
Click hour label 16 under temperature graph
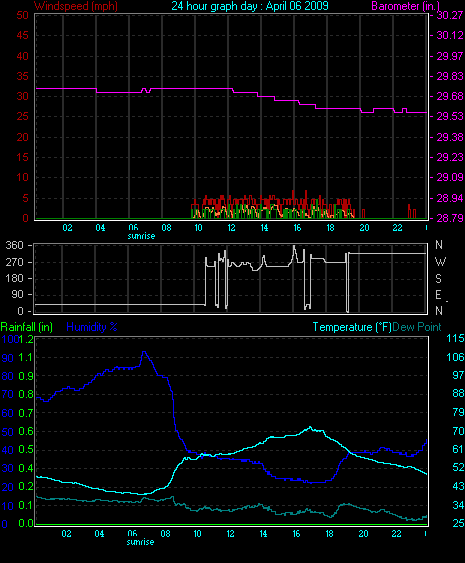(x=296, y=534)
